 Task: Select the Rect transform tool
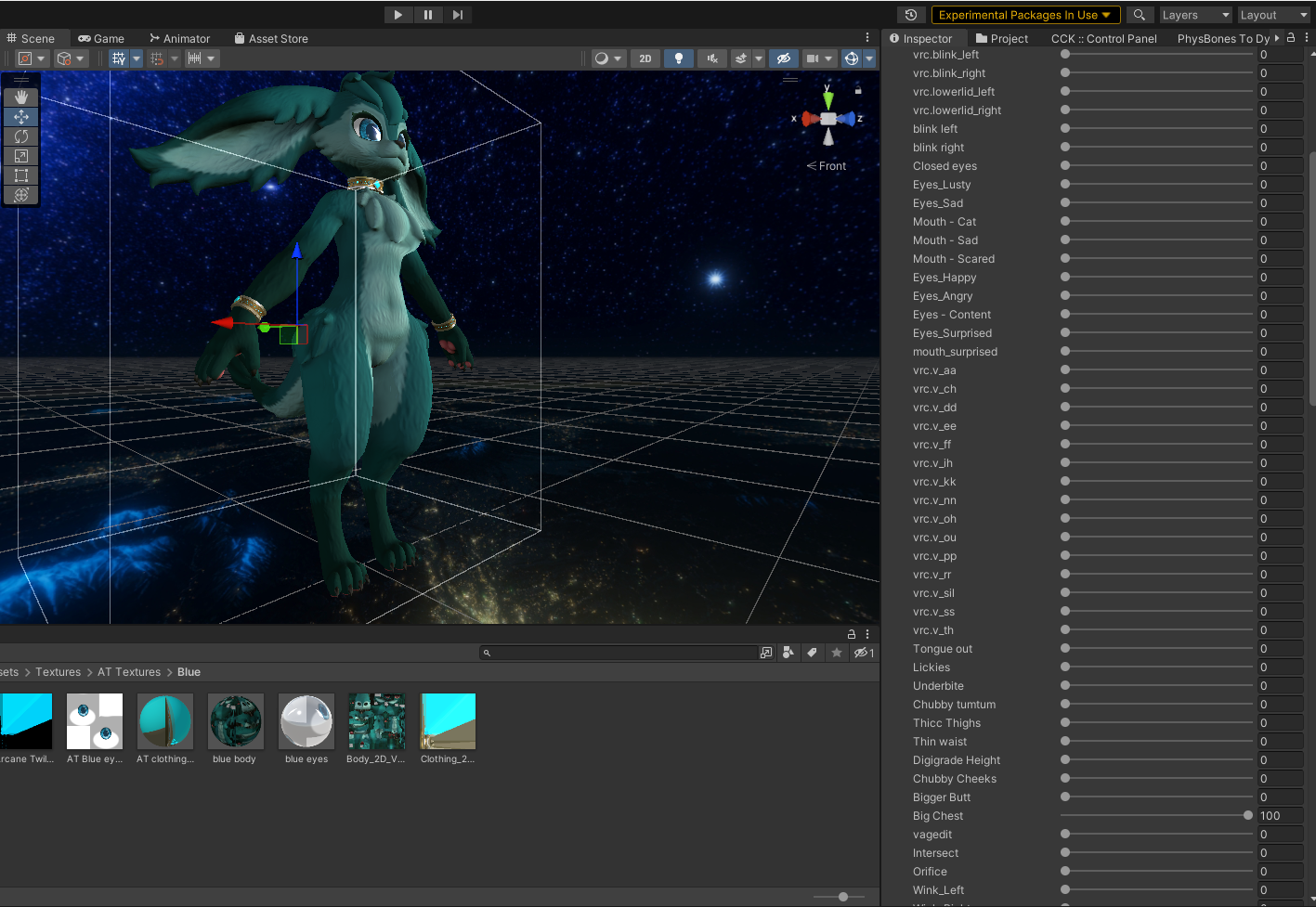[x=21, y=175]
